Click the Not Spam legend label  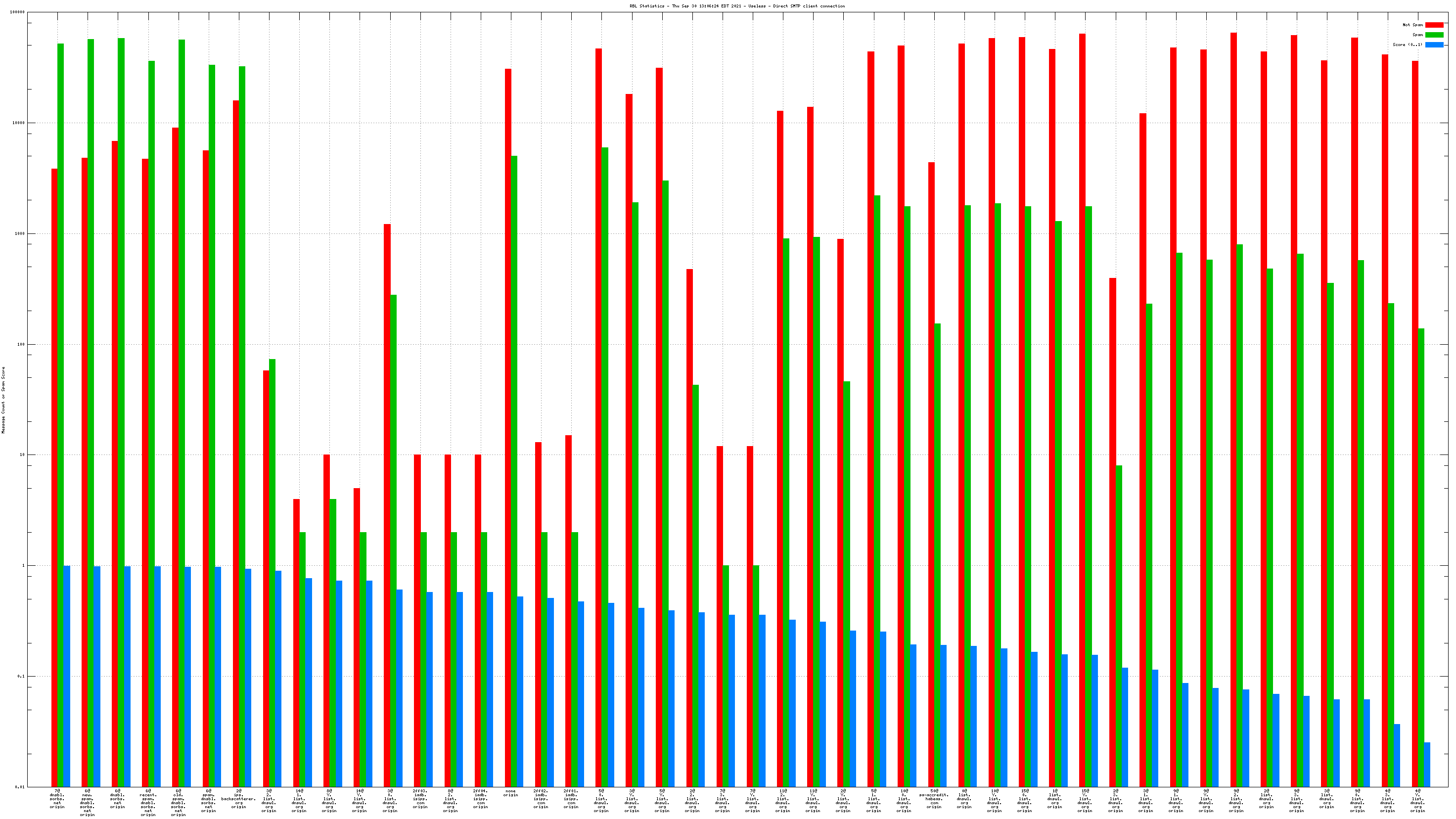pos(1412,25)
